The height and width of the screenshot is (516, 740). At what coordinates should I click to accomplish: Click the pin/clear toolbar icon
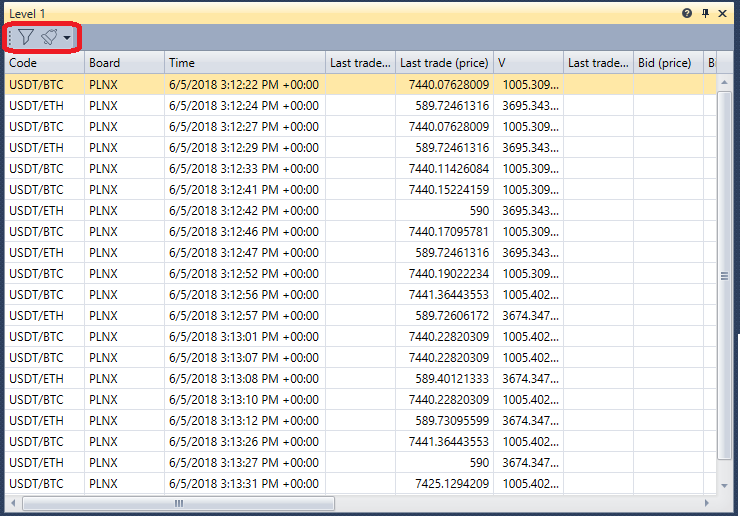(x=49, y=37)
